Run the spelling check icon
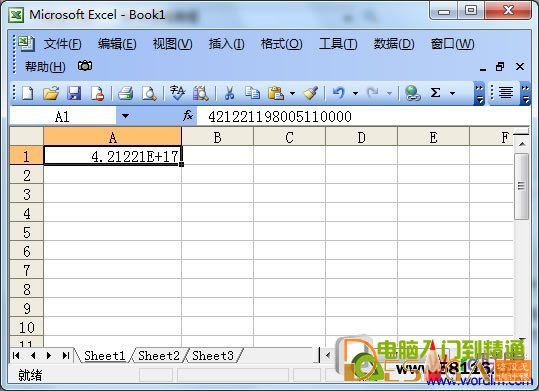The height and width of the screenshot is (391, 539). [x=177, y=93]
